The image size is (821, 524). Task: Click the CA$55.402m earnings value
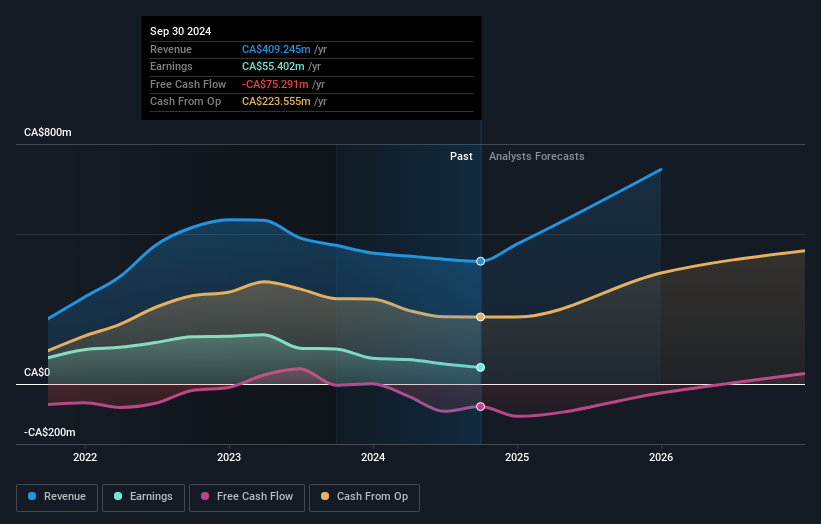coord(273,66)
